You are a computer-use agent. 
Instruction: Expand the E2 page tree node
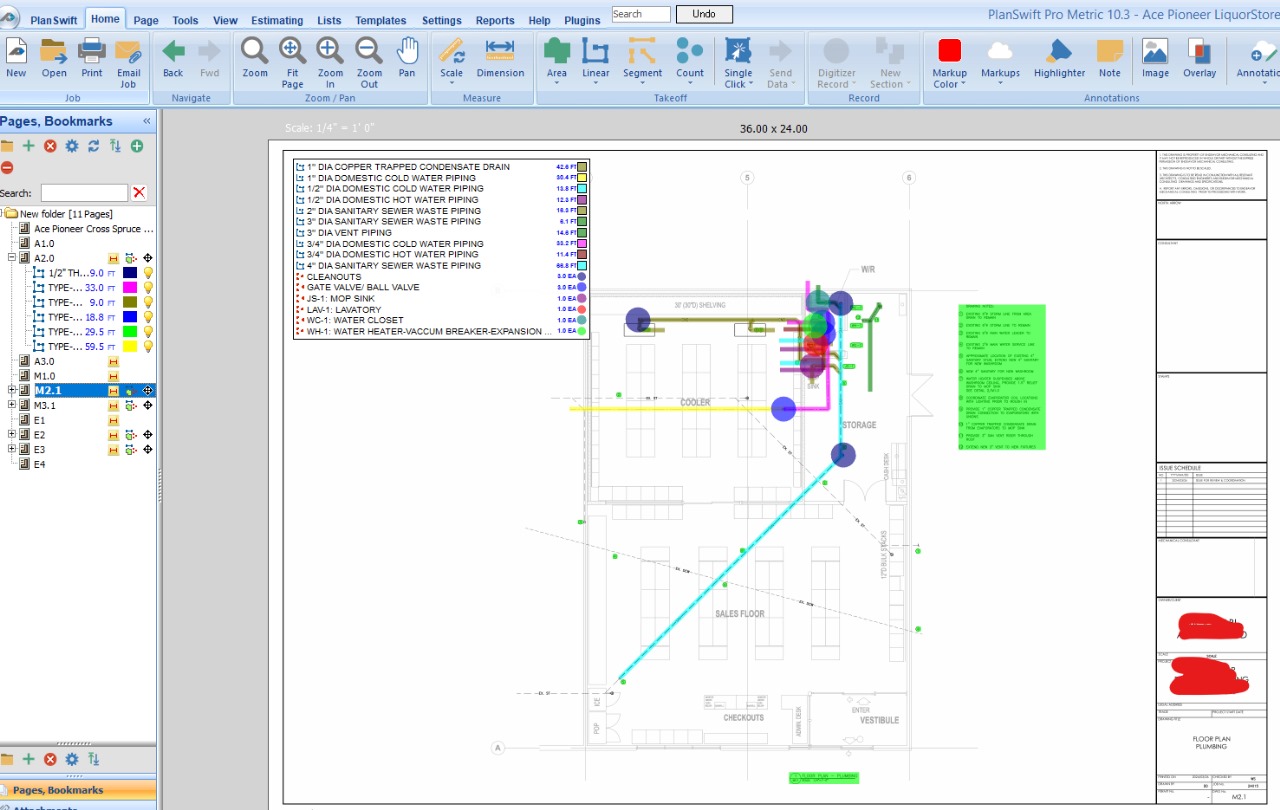[12, 435]
